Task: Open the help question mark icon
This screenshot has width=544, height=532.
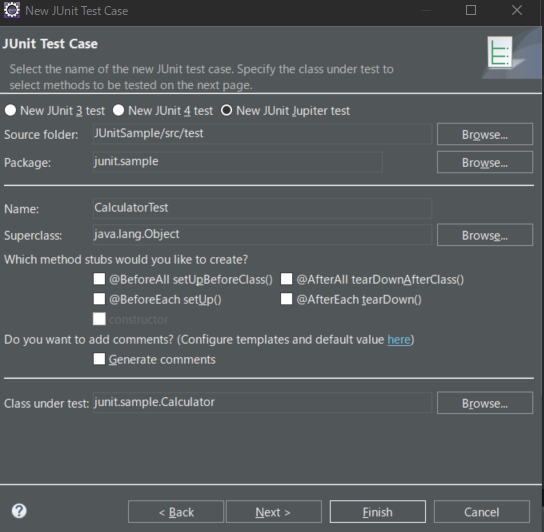Action: 19,511
